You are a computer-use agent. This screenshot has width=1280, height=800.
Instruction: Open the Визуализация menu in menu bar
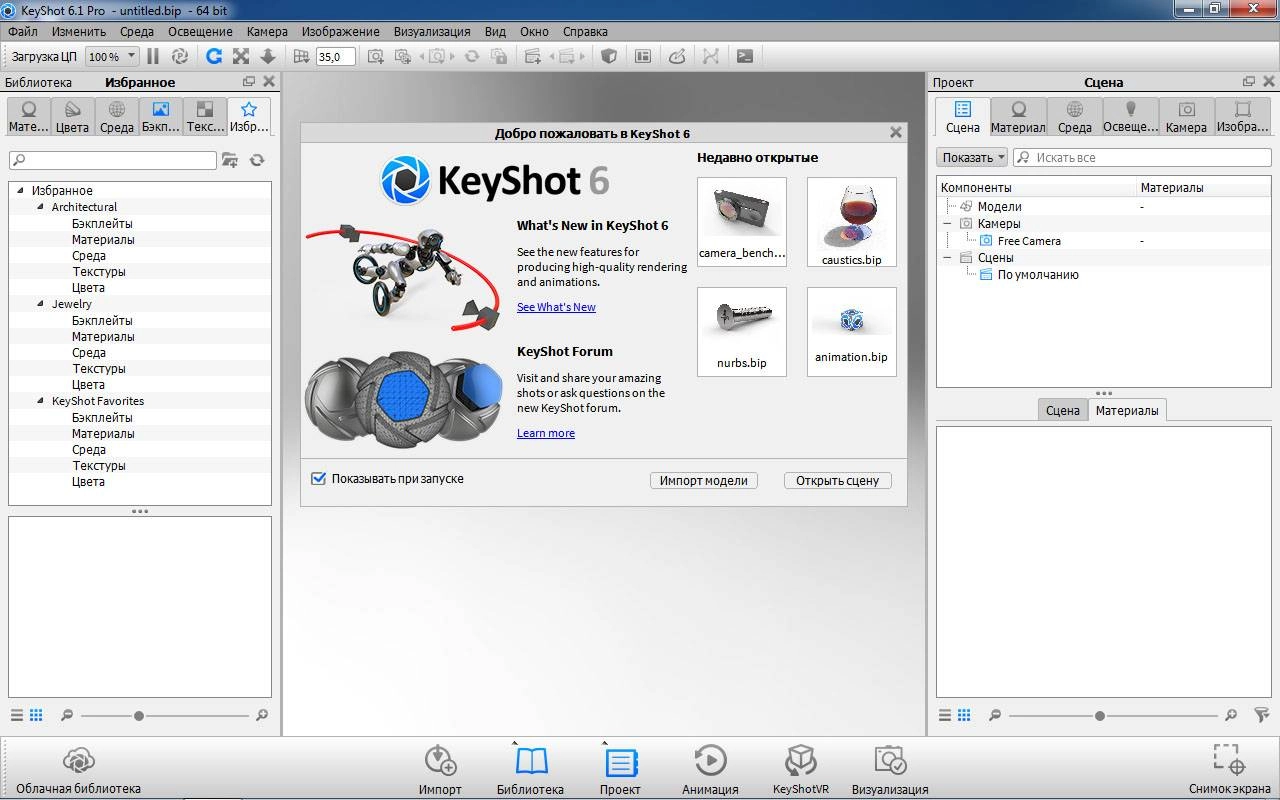[431, 31]
